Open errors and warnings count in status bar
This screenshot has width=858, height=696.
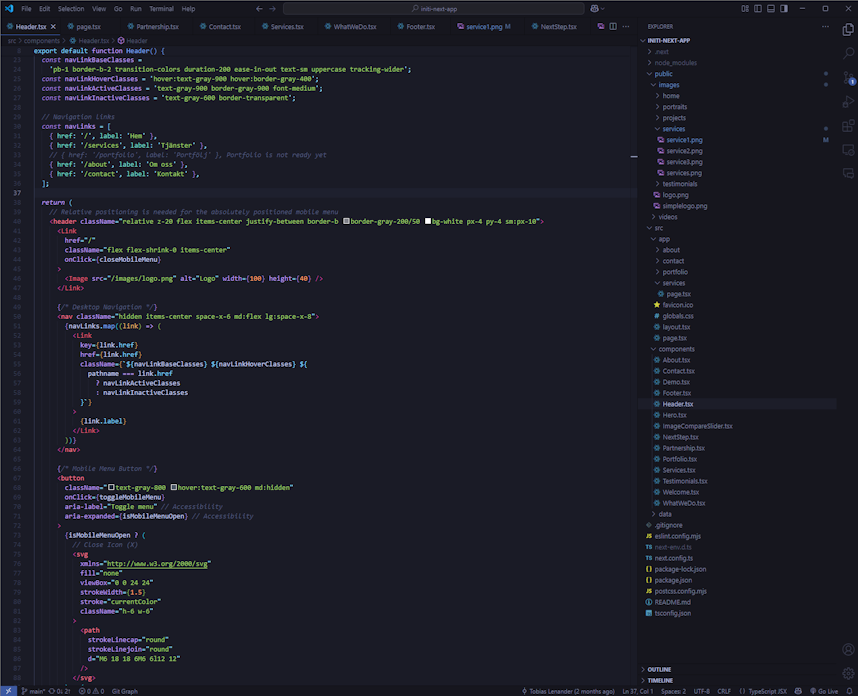click(91, 691)
